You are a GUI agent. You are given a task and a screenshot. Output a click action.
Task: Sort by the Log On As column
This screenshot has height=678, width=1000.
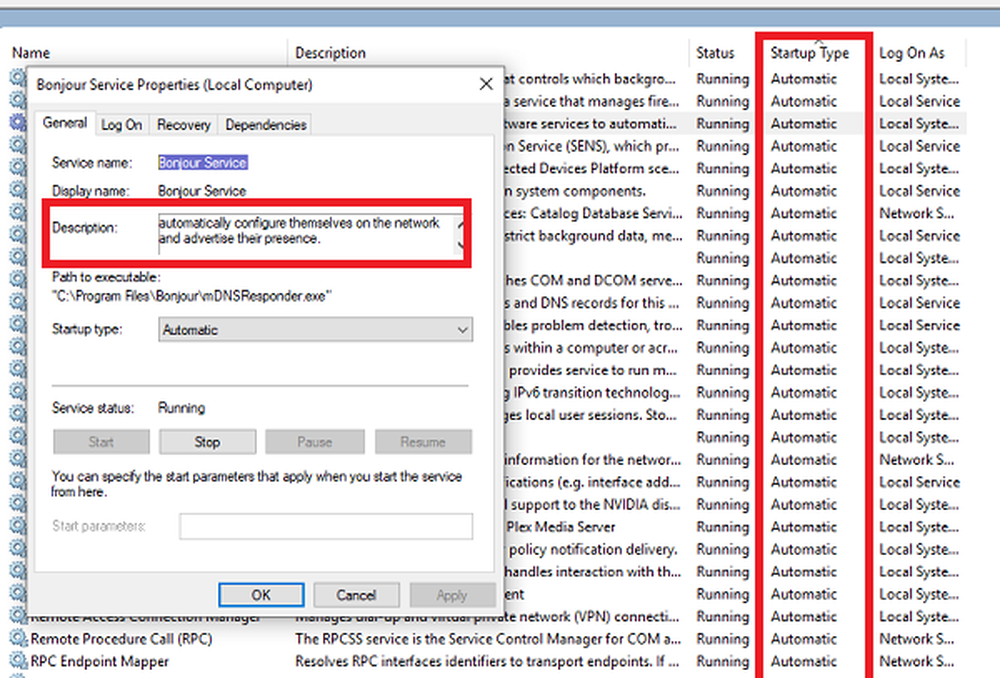[911, 53]
